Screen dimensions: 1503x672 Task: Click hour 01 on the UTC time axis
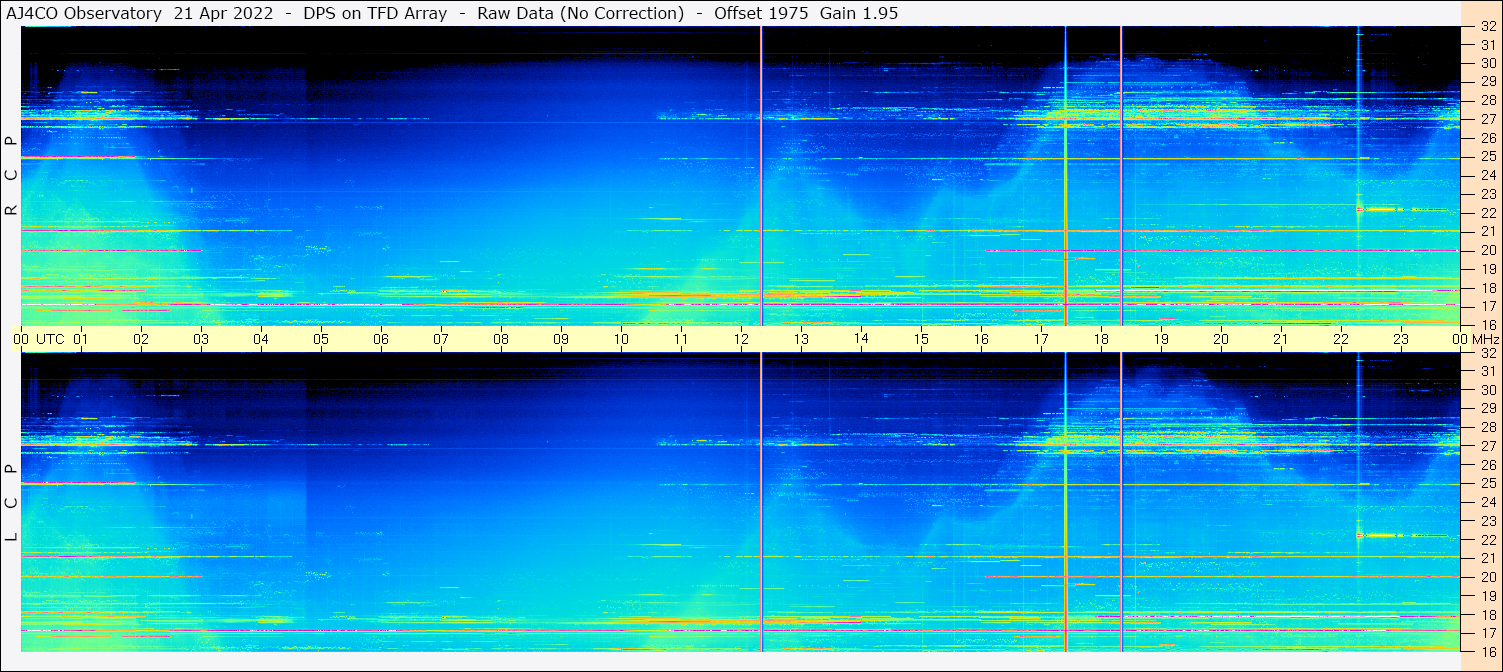(81, 339)
